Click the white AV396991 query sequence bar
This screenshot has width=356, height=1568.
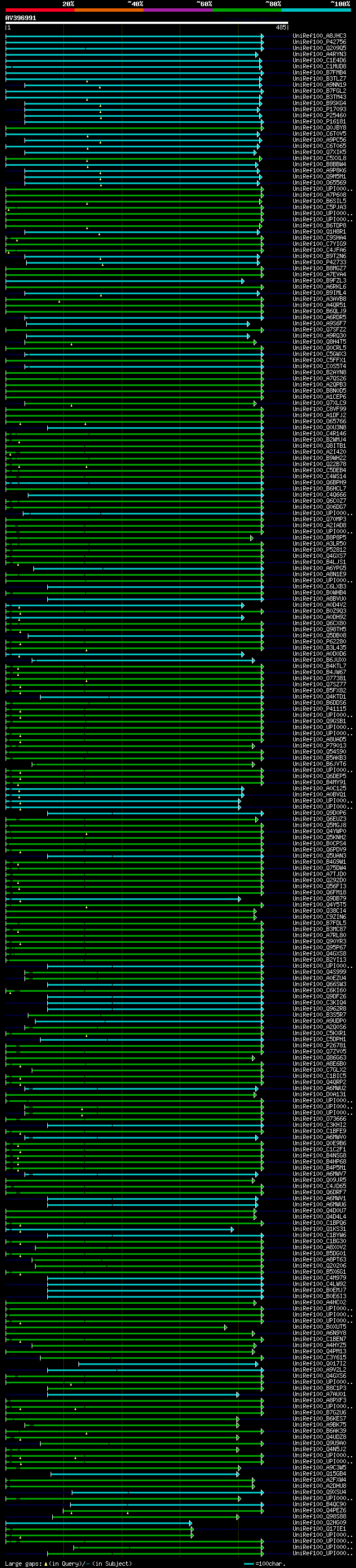(x=146, y=23)
